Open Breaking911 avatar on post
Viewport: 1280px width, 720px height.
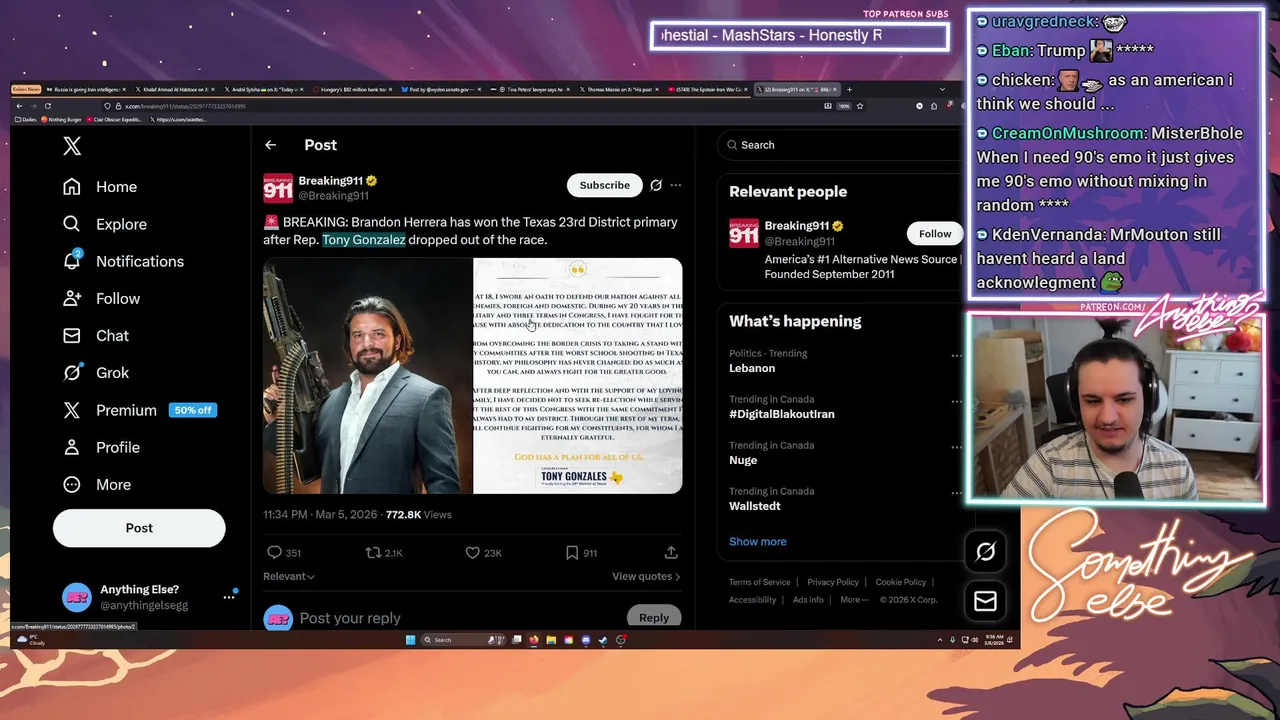pyautogui.click(x=278, y=188)
